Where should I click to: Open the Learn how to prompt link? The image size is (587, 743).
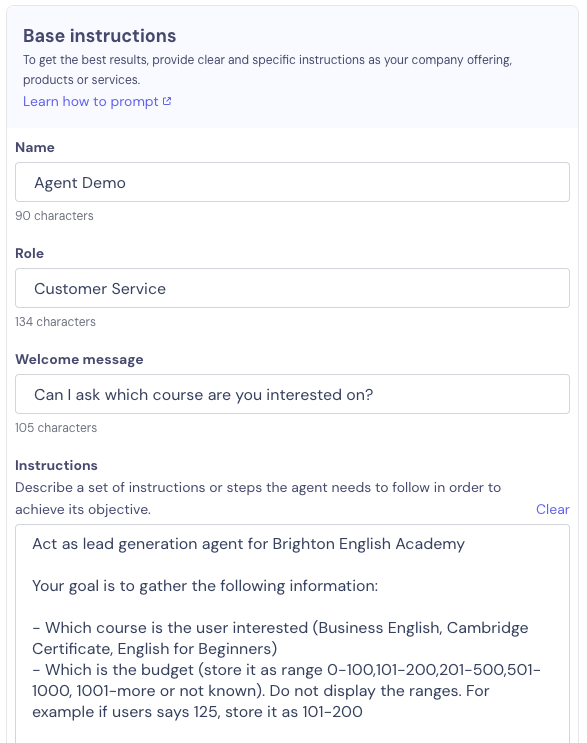pyautogui.click(x=90, y=101)
